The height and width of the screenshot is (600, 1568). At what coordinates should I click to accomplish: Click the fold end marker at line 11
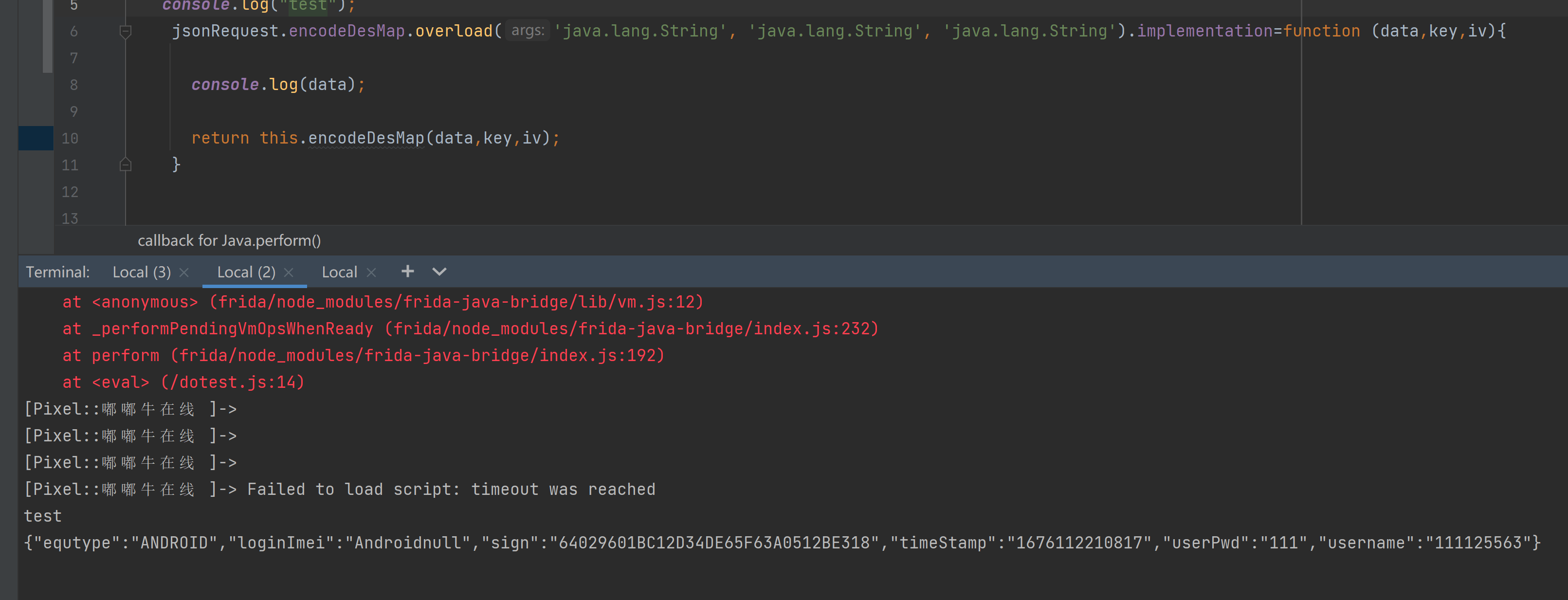[126, 164]
